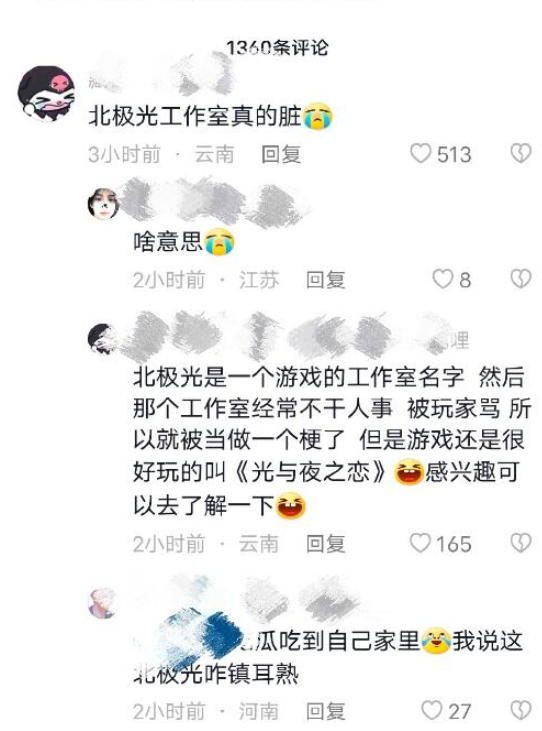Open the avatar of the long explanation replier

pyautogui.click(x=103, y=339)
